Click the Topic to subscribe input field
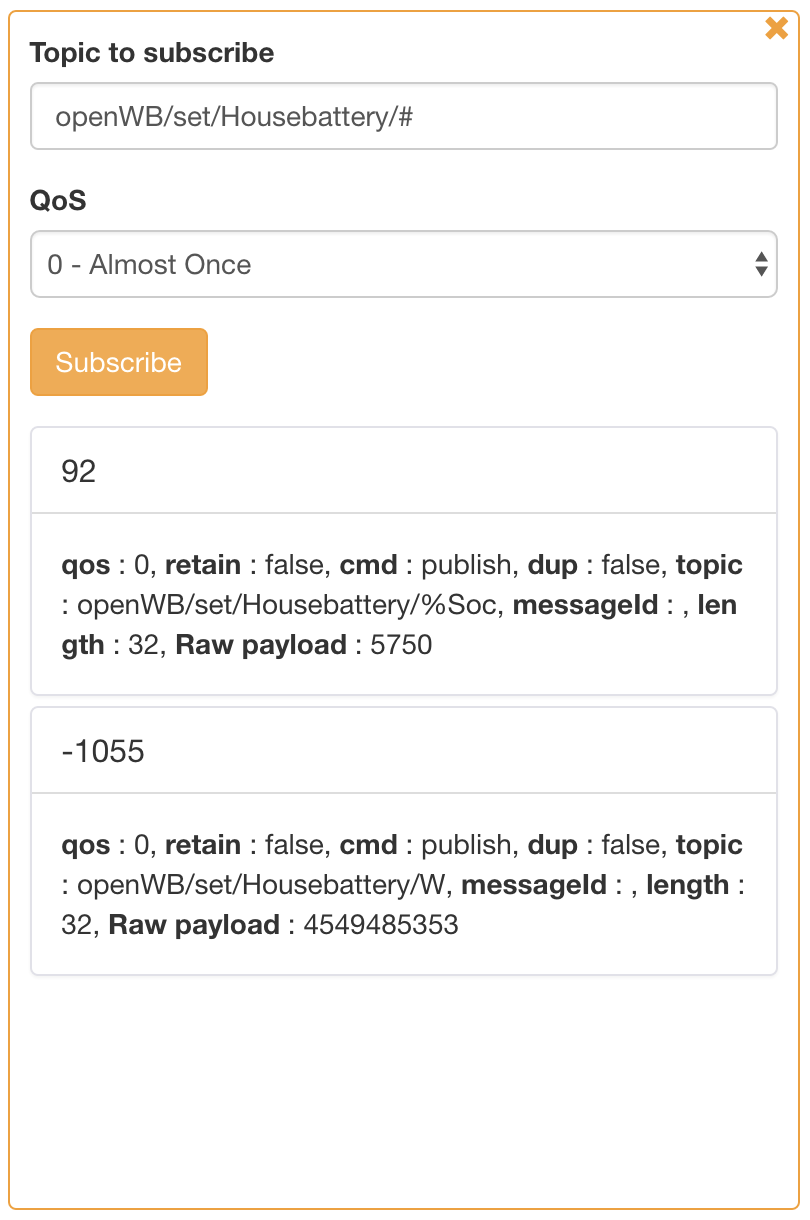The width and height of the screenshot is (810, 1220). [x=403, y=117]
